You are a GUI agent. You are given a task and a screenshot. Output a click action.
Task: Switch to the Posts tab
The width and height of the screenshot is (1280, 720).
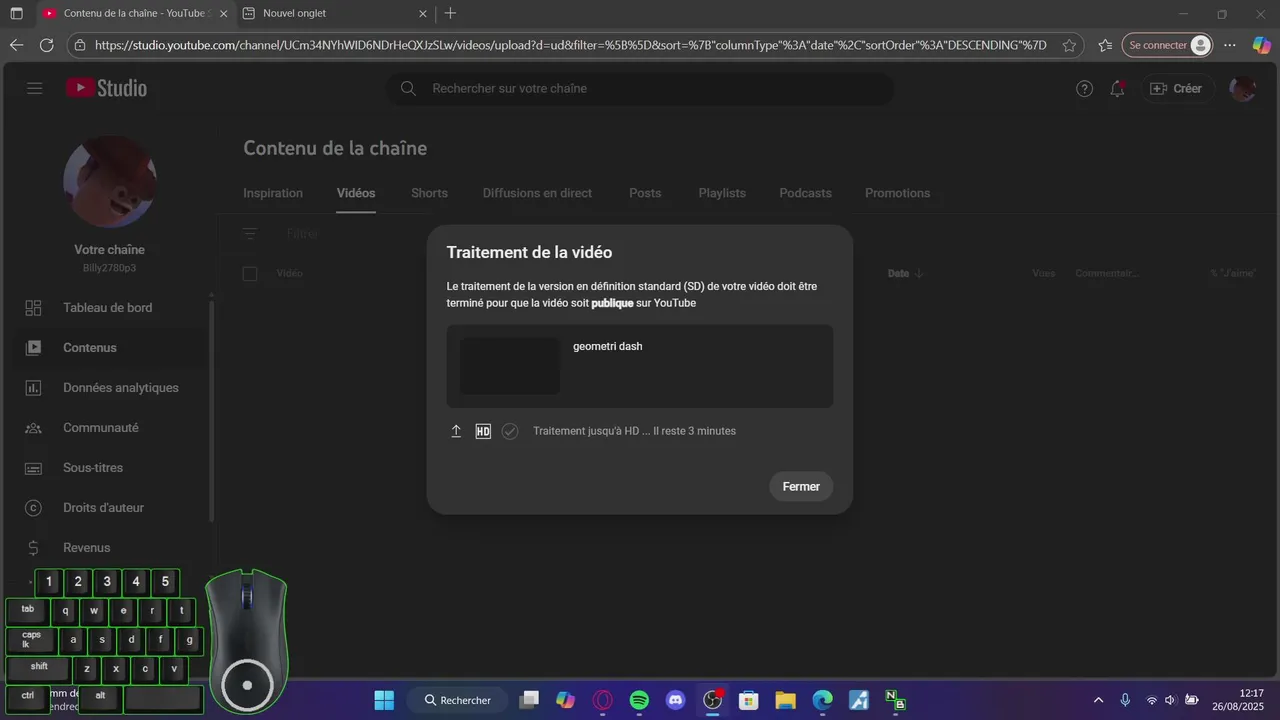click(645, 193)
